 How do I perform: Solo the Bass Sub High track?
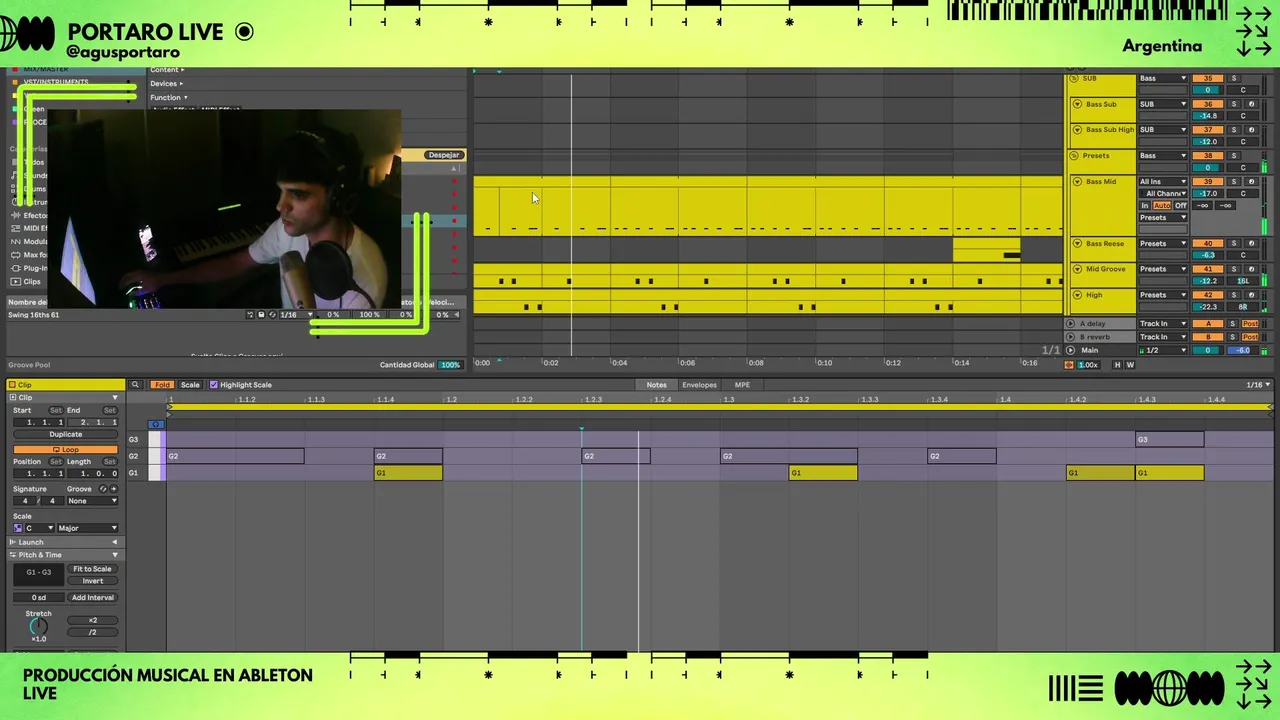(1233, 130)
